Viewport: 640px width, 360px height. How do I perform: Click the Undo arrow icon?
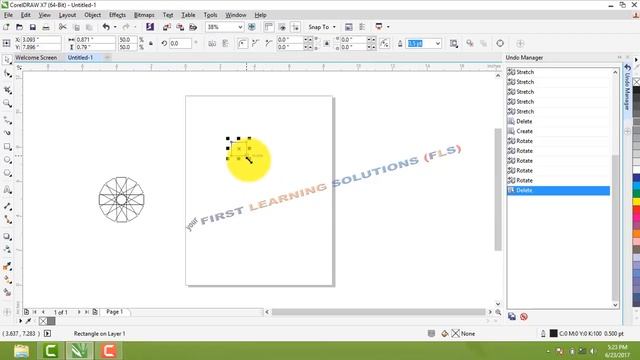coord(106,27)
